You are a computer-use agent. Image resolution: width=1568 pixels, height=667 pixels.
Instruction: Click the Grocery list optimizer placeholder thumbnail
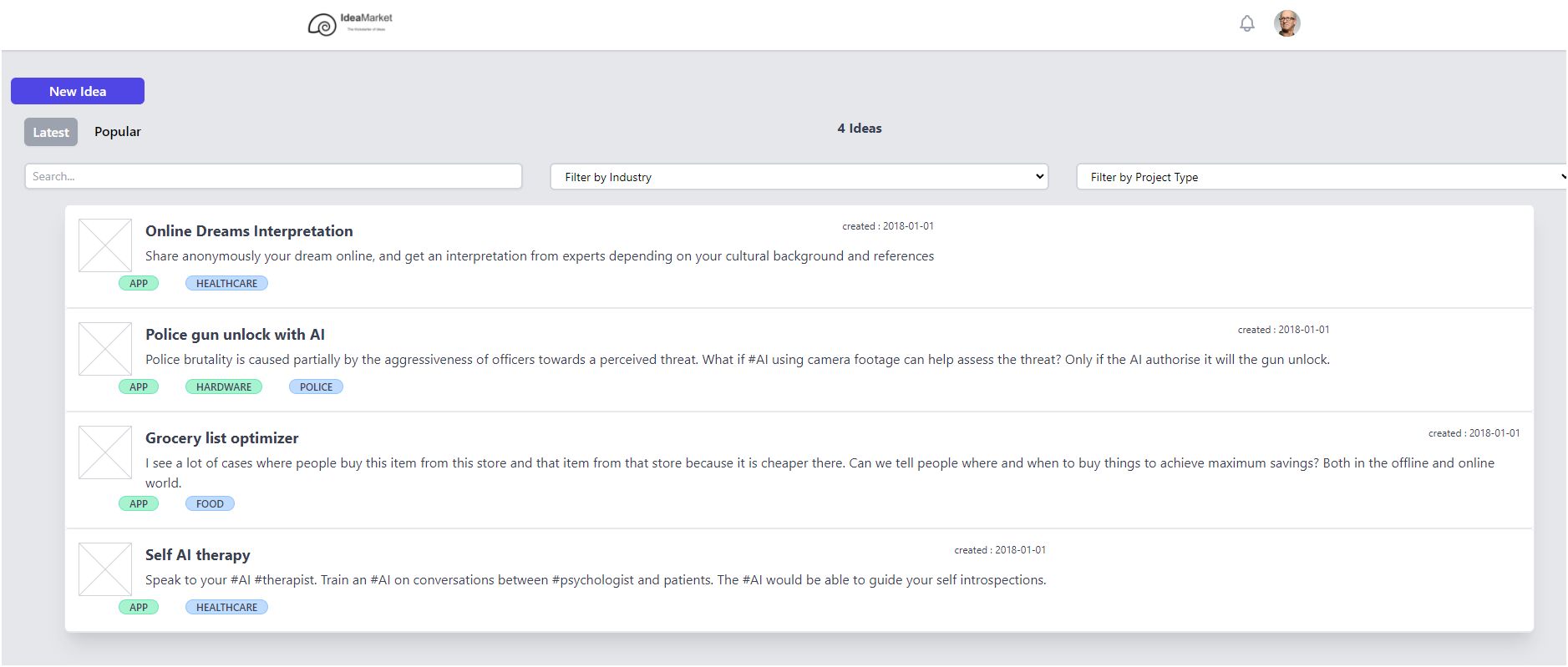pos(105,452)
